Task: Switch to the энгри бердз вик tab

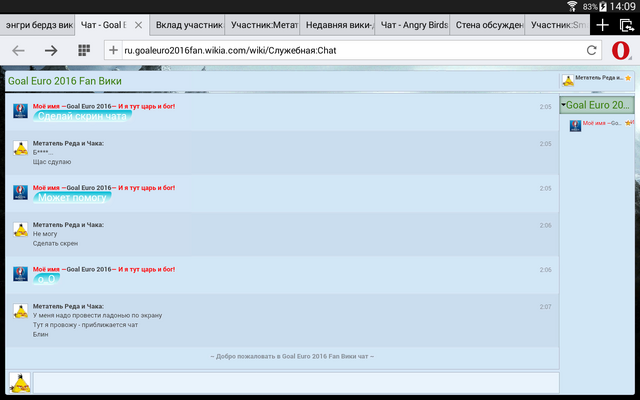Action: 37,25
